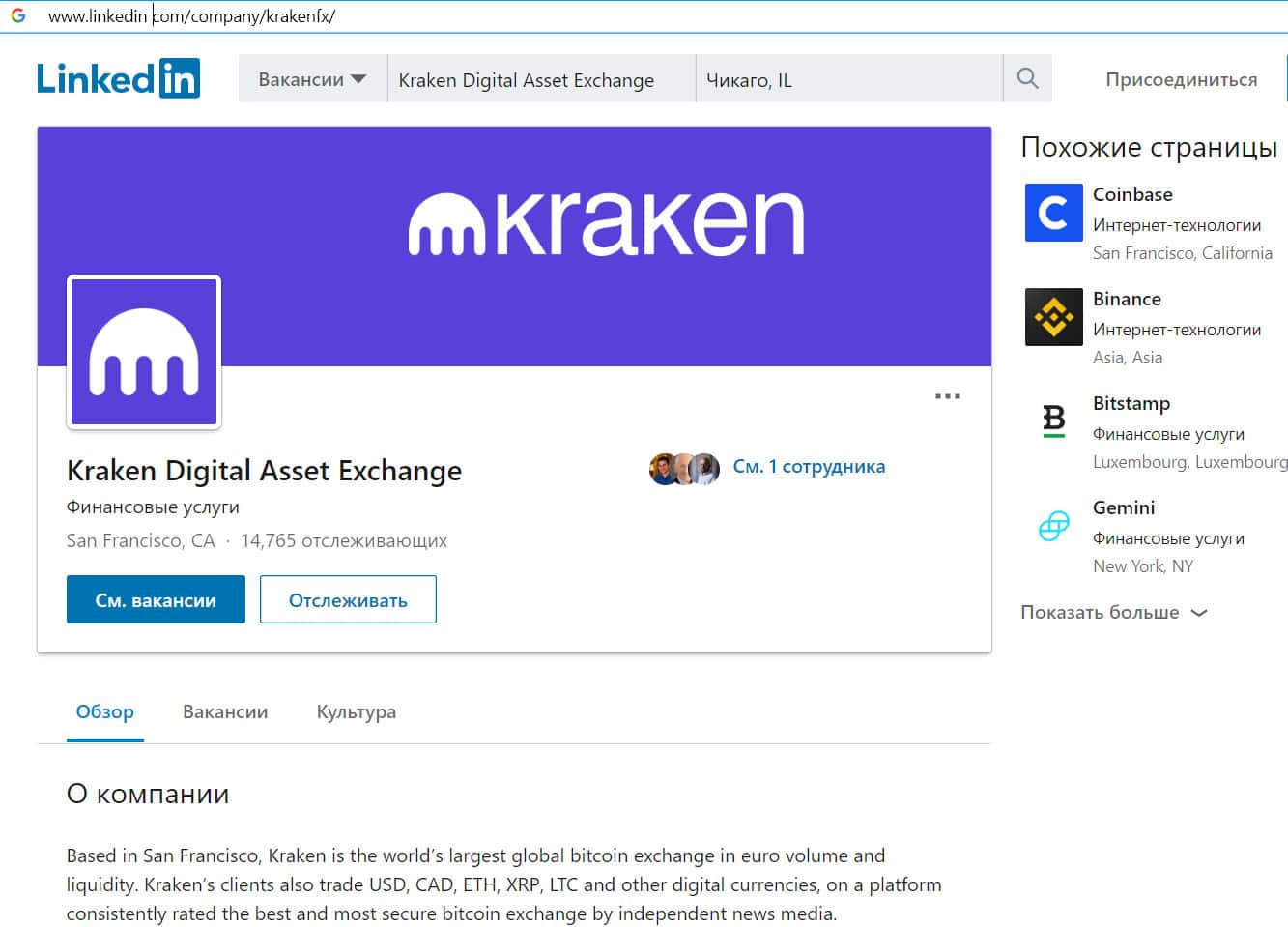Switch to the Вакансии tab

tap(225, 712)
